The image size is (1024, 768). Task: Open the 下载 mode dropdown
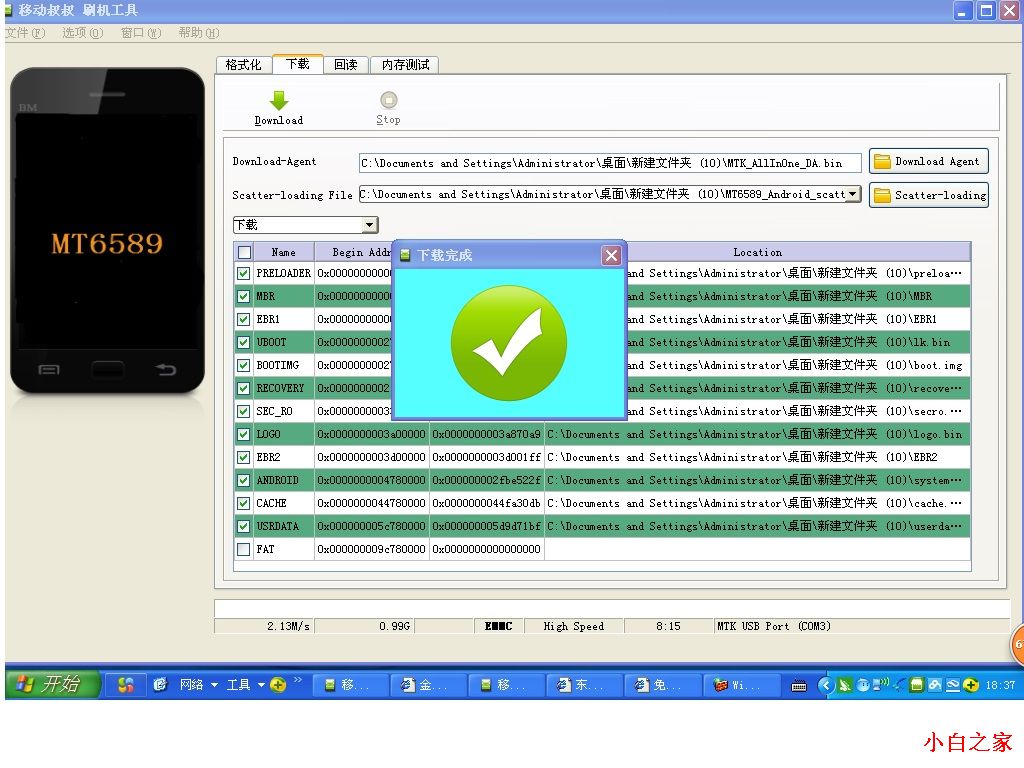coord(370,225)
